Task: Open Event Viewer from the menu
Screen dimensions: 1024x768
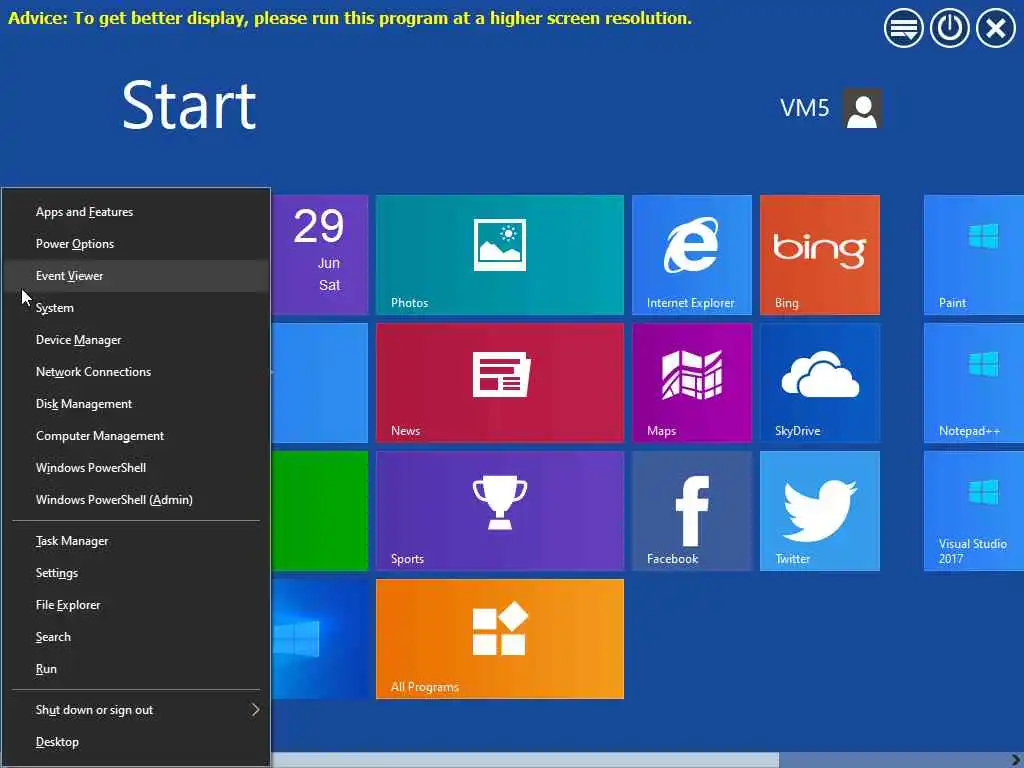Action: point(136,276)
